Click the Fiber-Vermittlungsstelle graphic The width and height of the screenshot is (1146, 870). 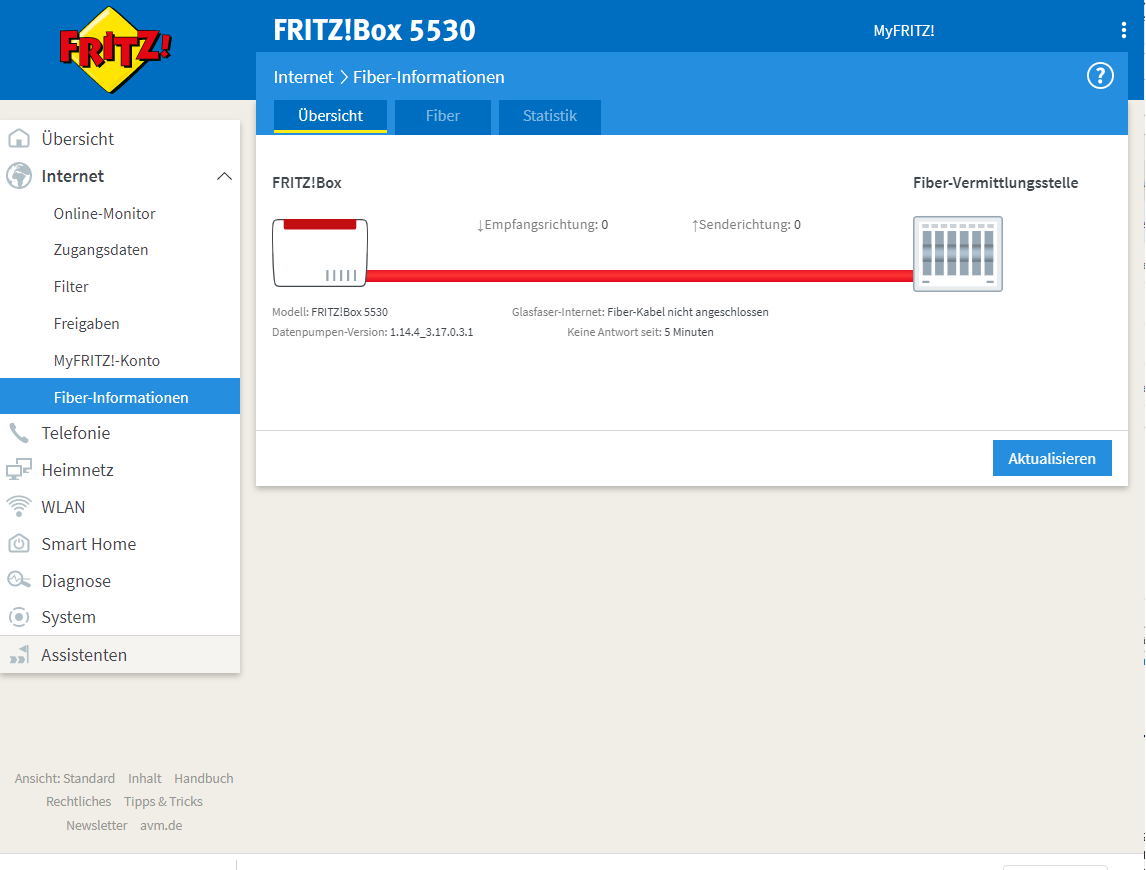tap(957, 254)
